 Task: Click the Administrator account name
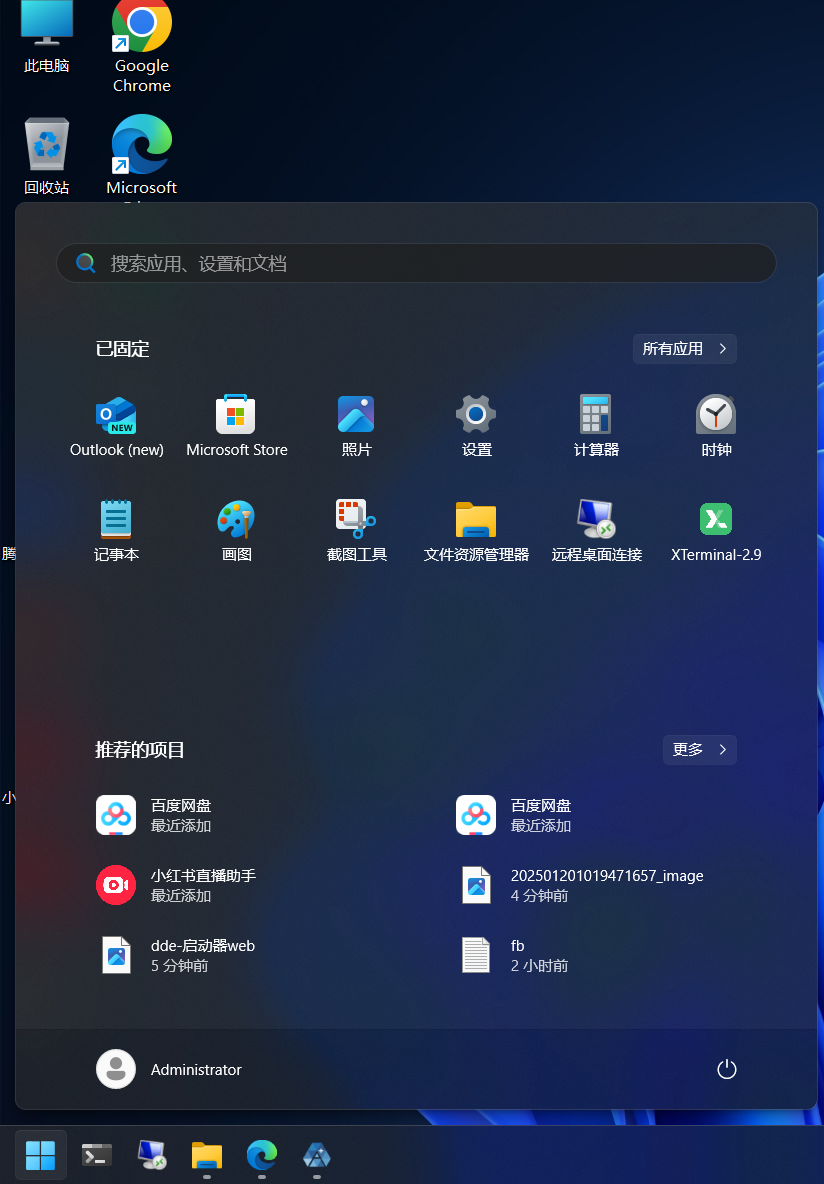click(x=196, y=1070)
